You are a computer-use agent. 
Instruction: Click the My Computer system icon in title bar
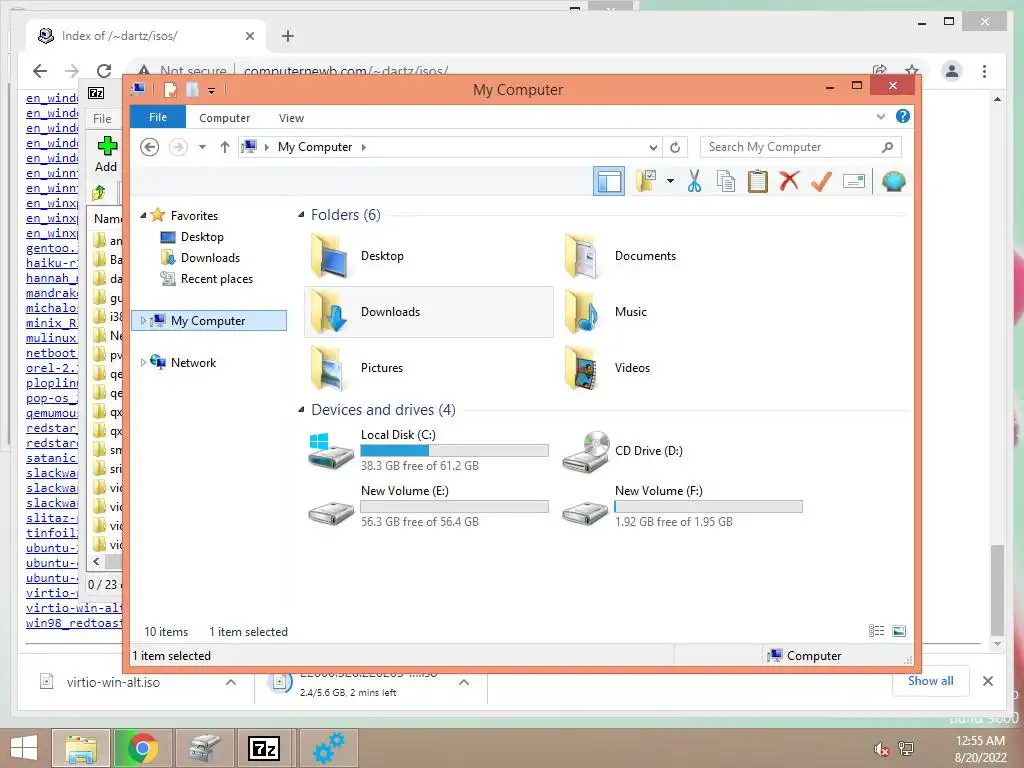click(138, 89)
